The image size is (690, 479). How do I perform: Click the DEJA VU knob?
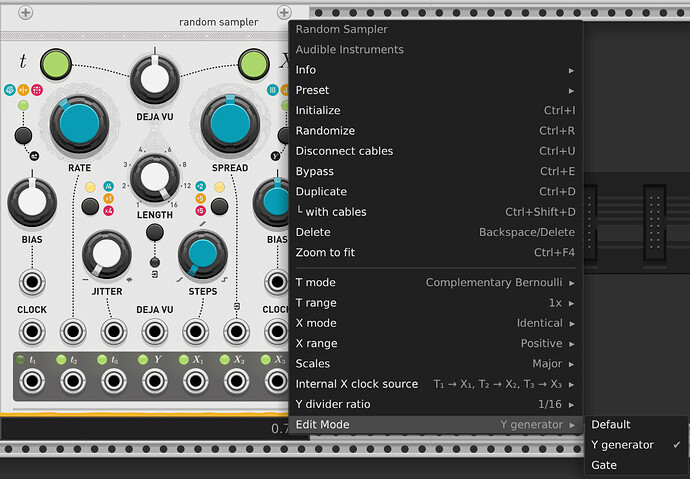click(x=154, y=78)
